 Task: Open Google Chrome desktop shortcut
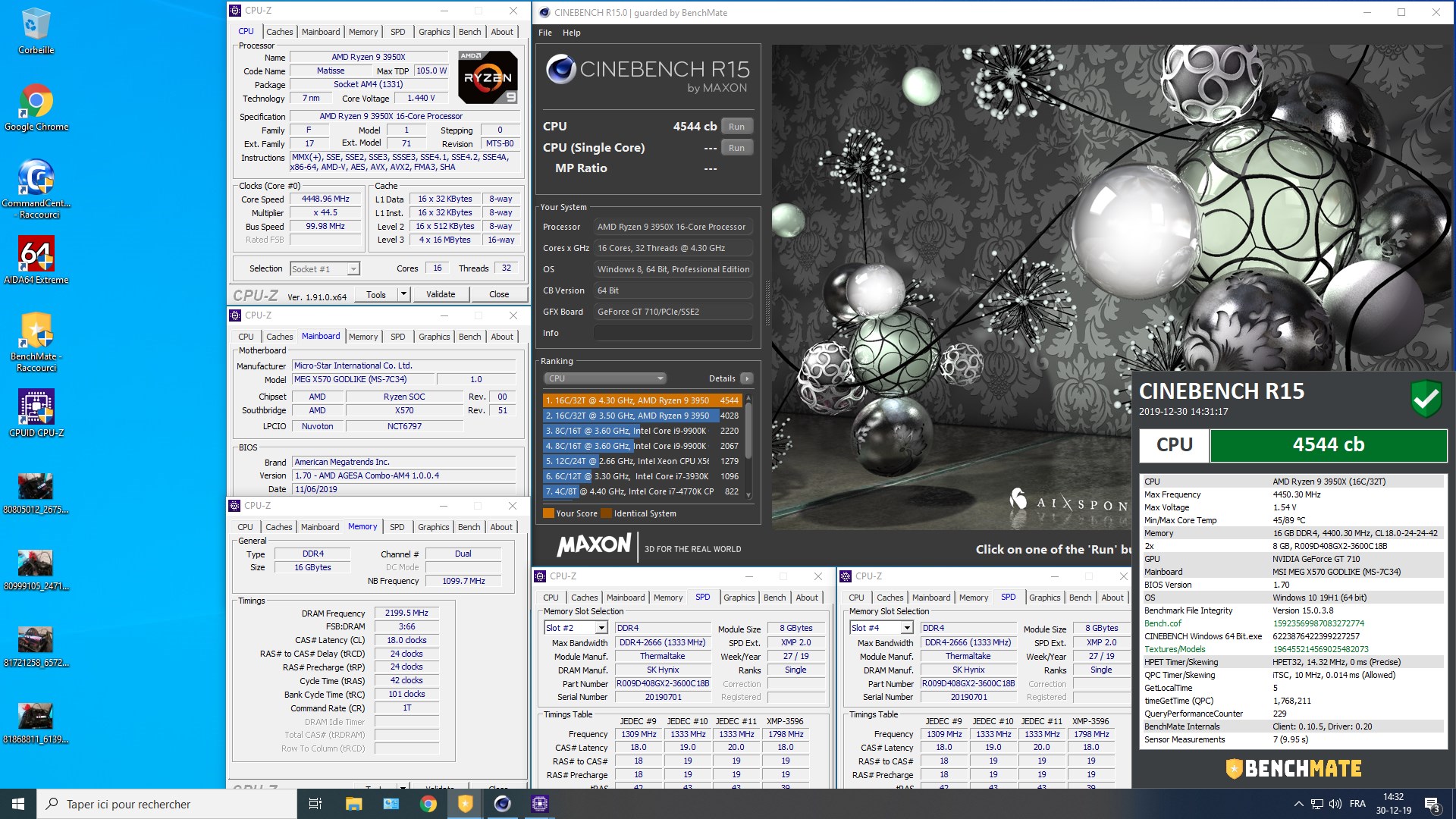coord(36,108)
